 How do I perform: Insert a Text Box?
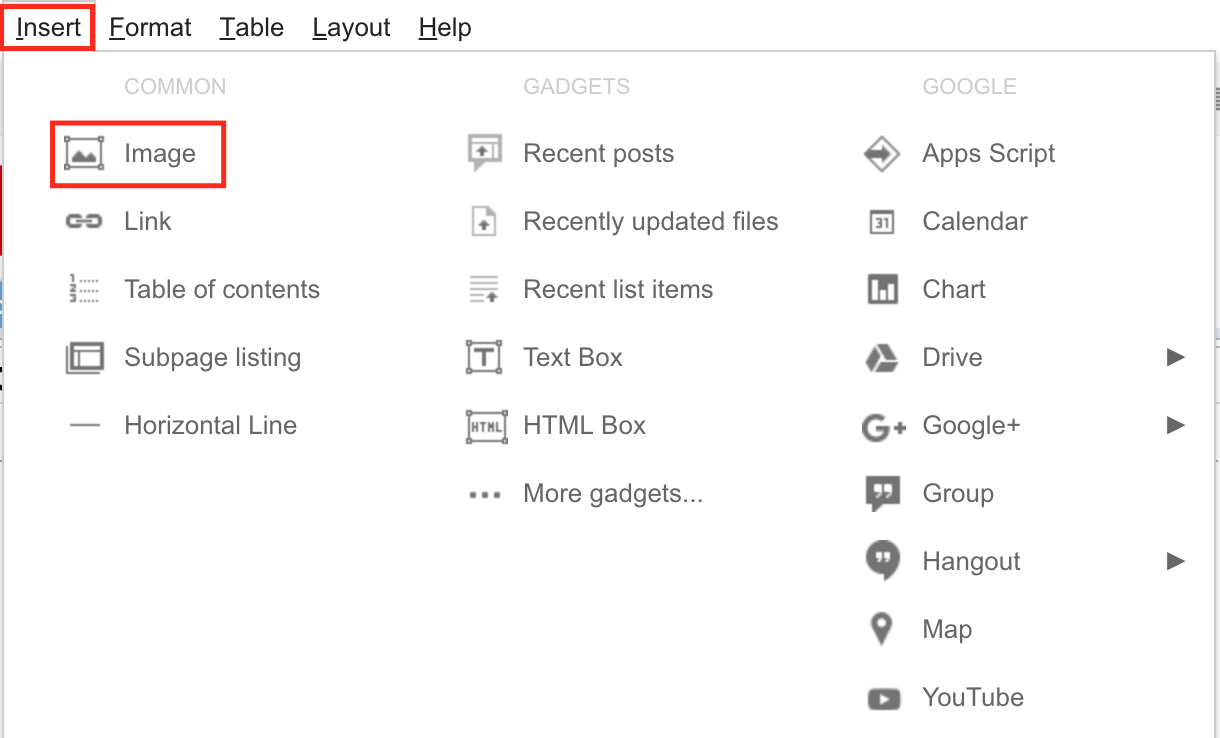coord(573,357)
